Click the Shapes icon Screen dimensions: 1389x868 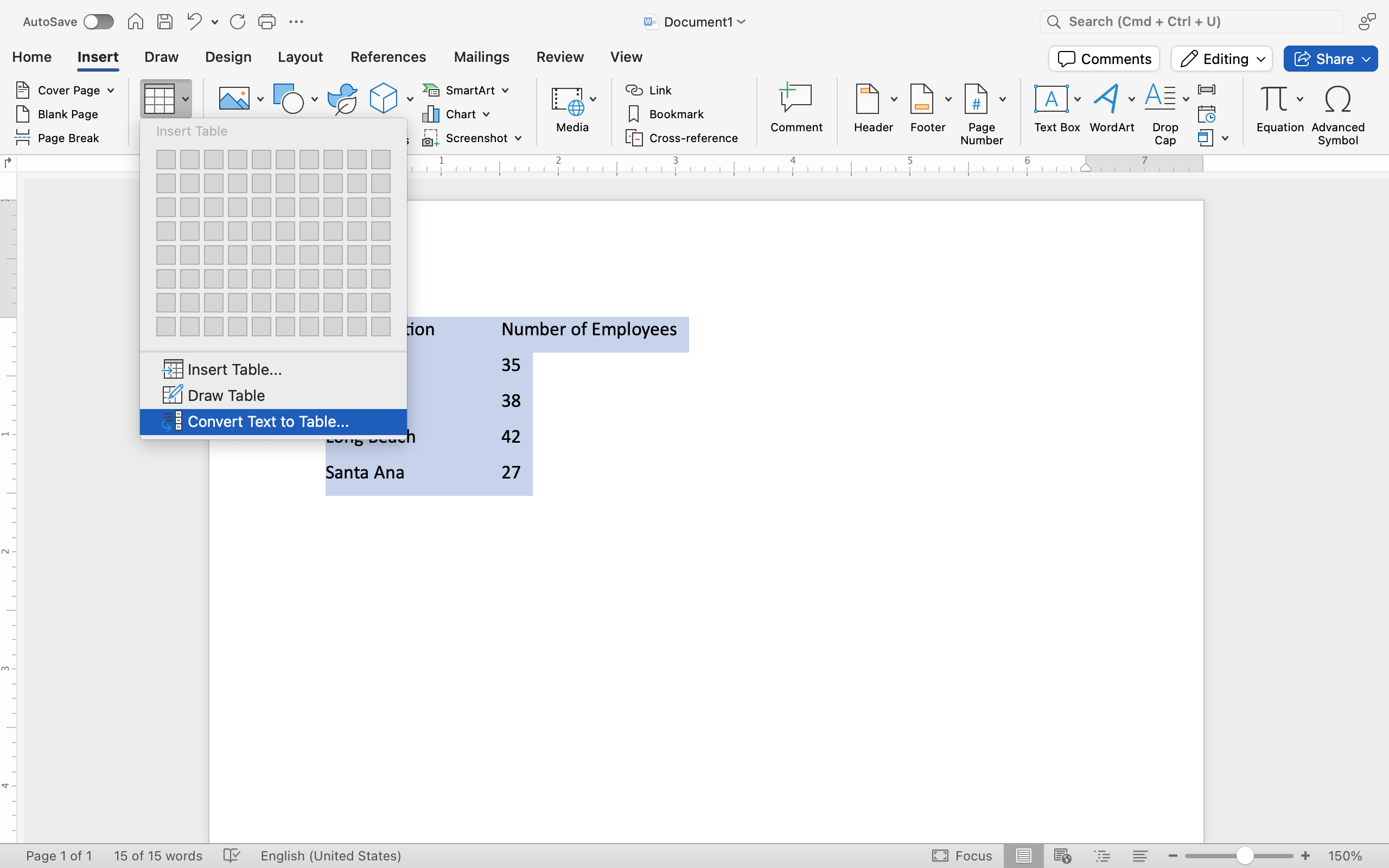click(288, 99)
